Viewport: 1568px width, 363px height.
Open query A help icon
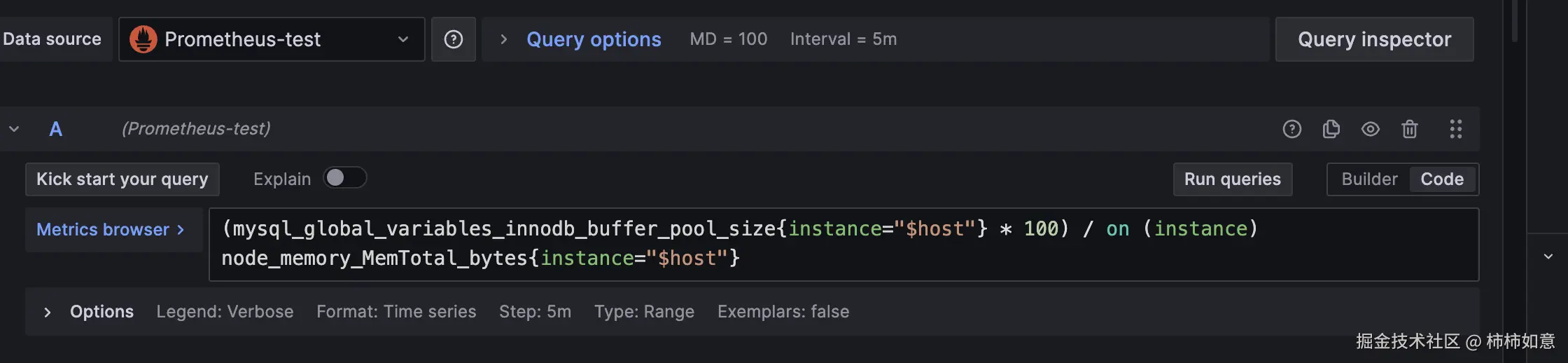click(x=1291, y=129)
